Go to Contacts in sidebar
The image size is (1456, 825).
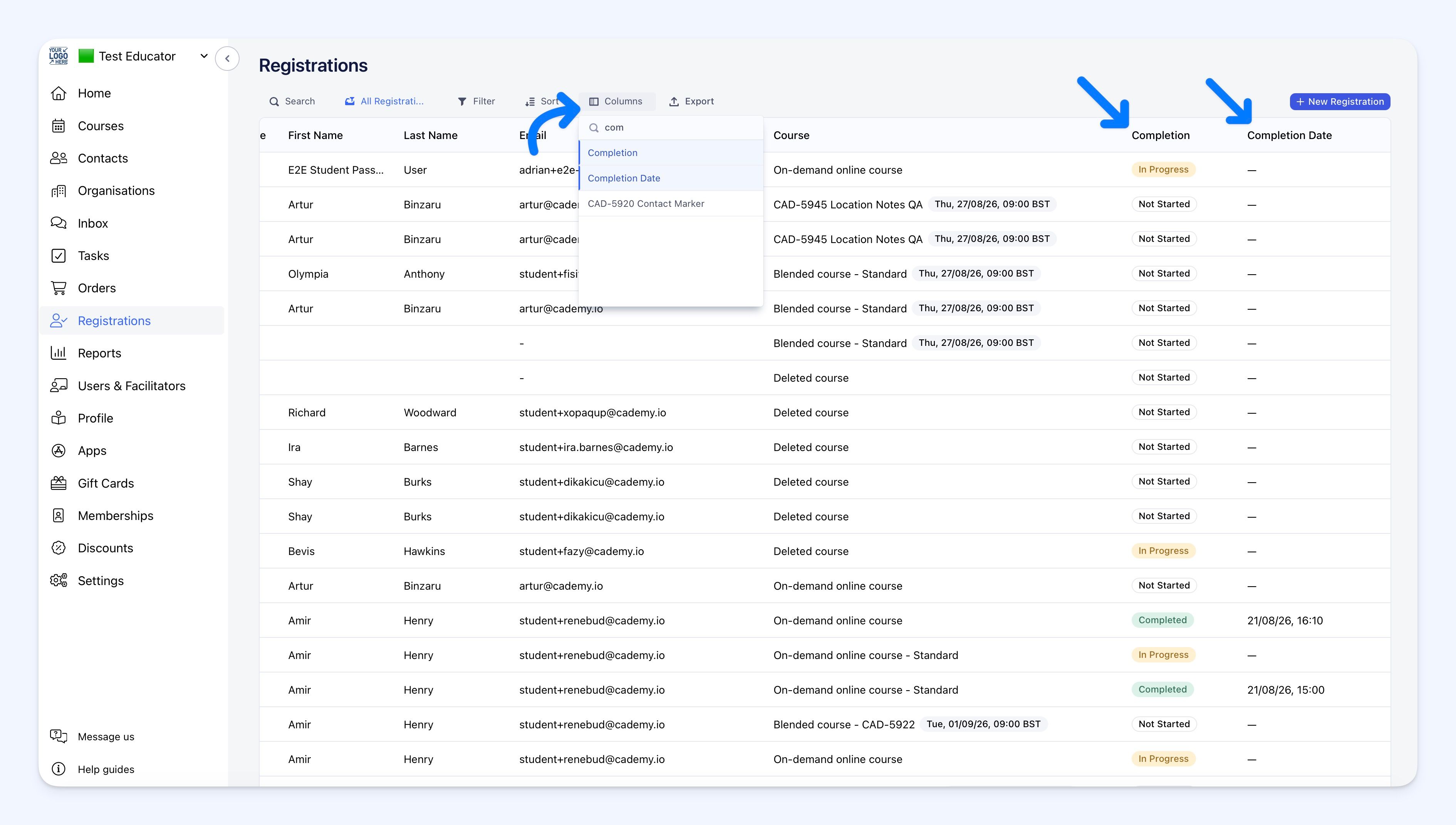pyautogui.click(x=102, y=158)
